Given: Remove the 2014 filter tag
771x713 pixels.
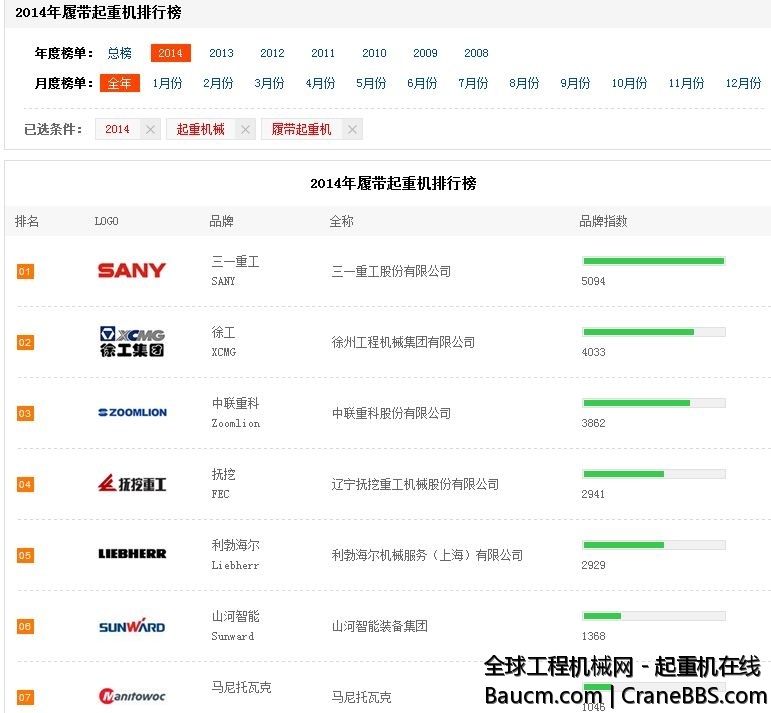Looking at the screenshot, I should (150, 129).
